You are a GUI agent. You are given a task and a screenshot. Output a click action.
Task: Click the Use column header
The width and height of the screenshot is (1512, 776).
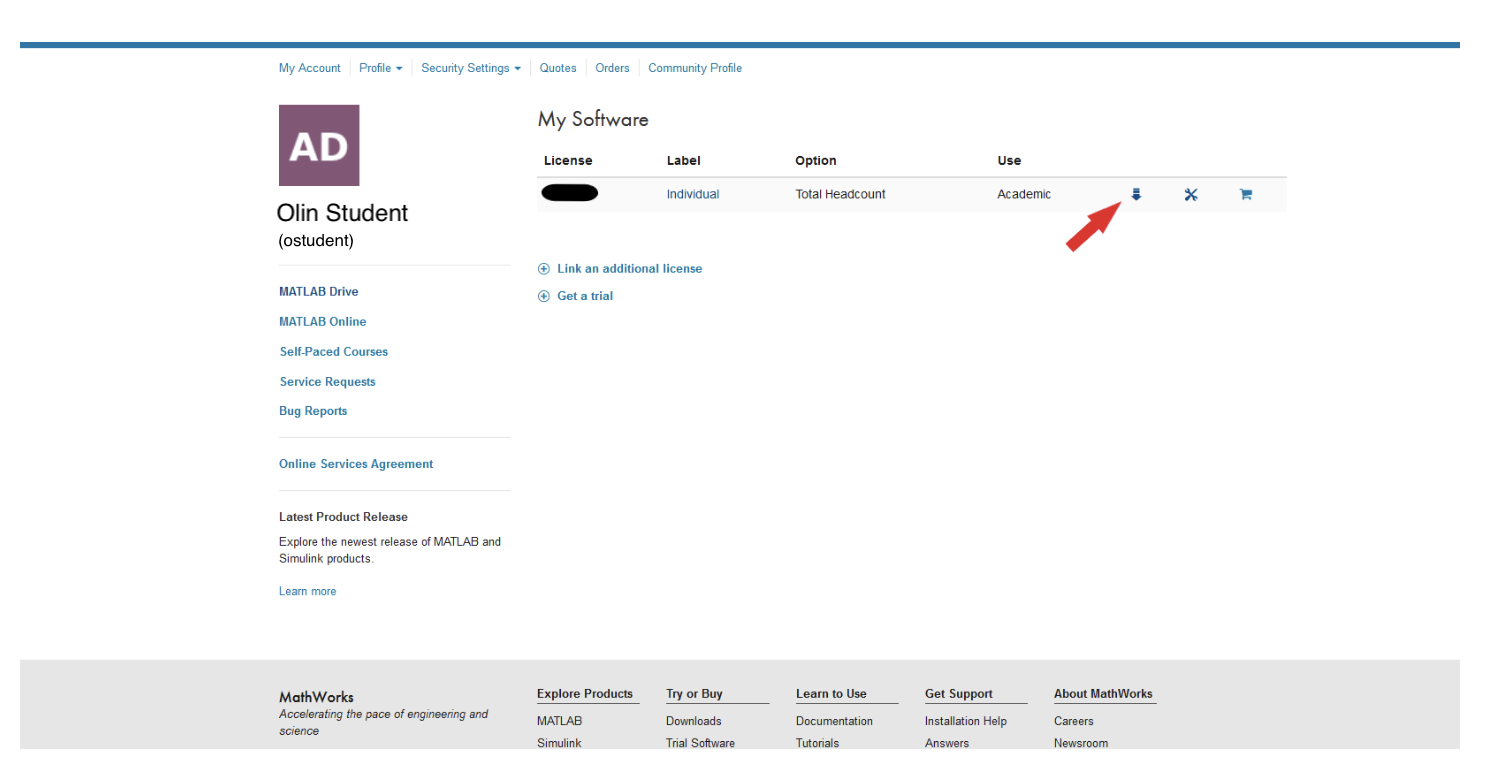pos(1009,160)
